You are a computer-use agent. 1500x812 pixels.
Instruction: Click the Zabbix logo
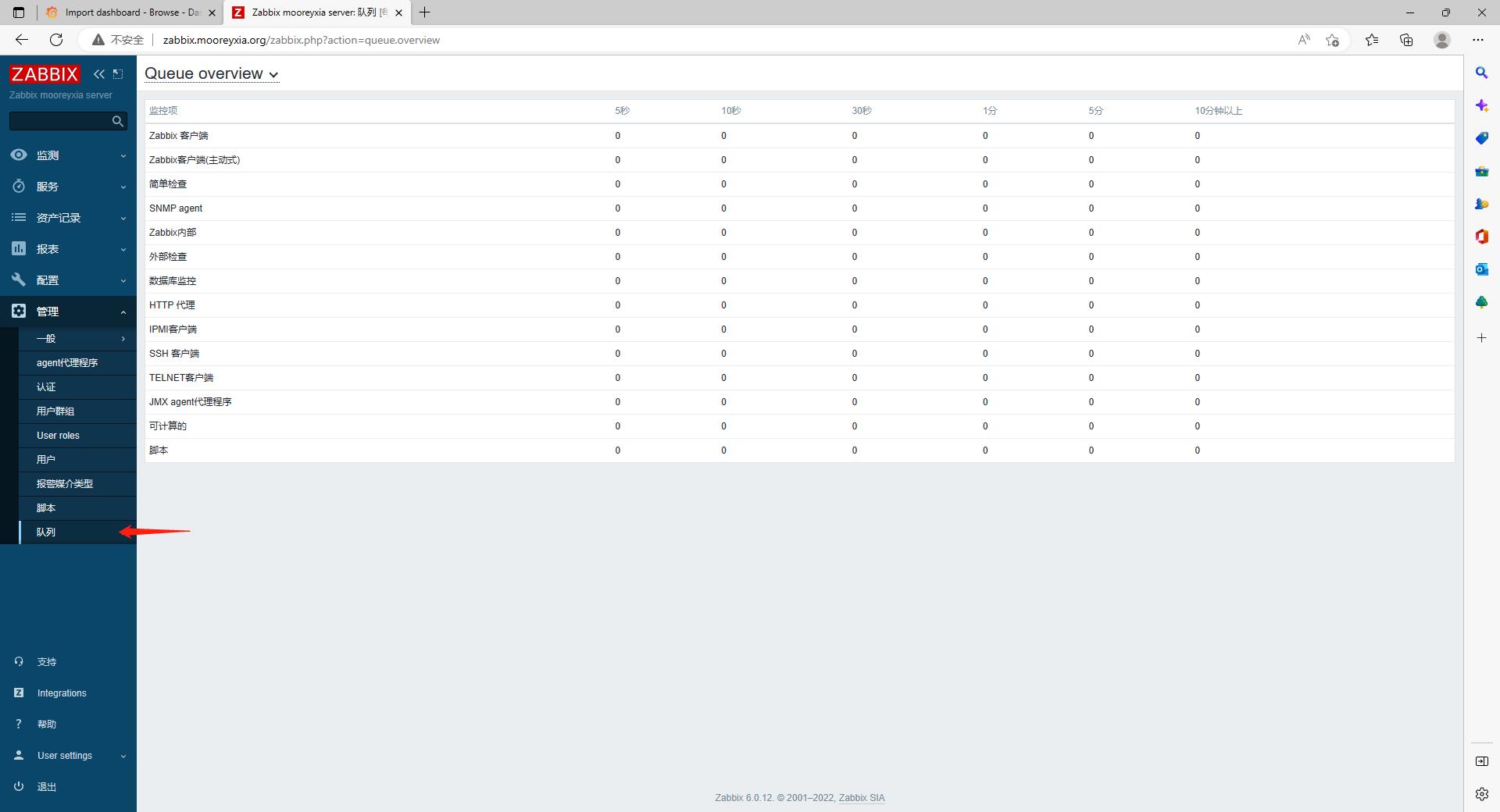(45, 73)
